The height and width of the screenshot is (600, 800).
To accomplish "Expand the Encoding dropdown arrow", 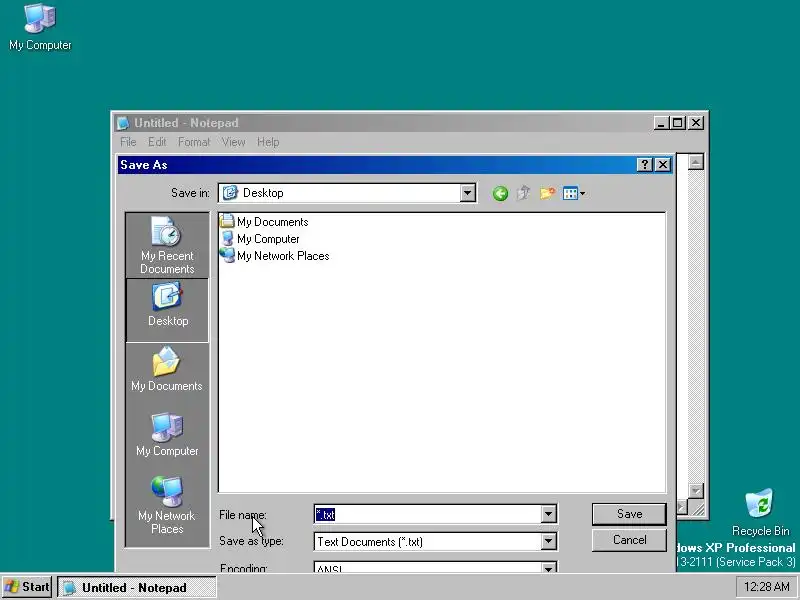I will coord(548,567).
